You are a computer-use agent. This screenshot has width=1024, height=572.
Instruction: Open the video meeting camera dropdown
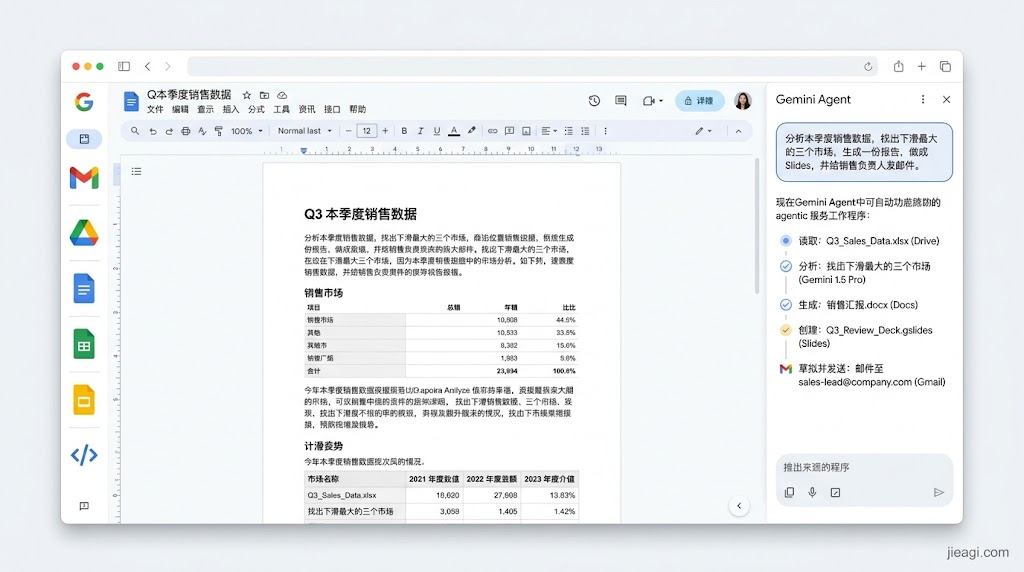click(x=652, y=101)
